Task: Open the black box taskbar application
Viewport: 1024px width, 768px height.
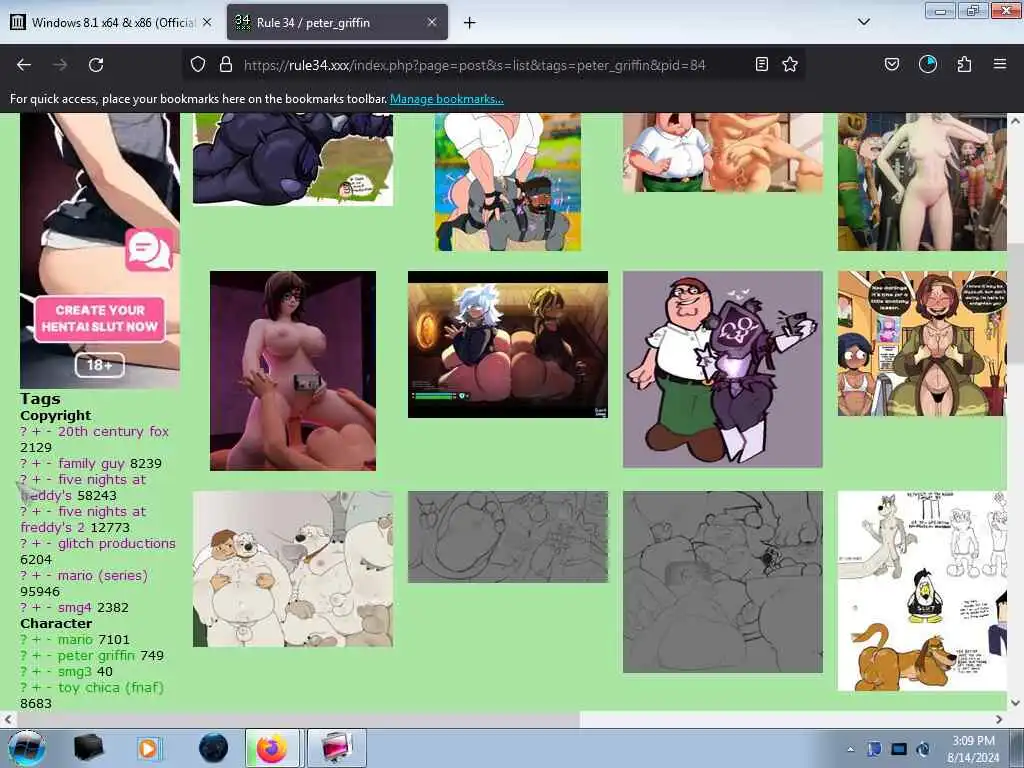Action: pyautogui.click(x=88, y=748)
